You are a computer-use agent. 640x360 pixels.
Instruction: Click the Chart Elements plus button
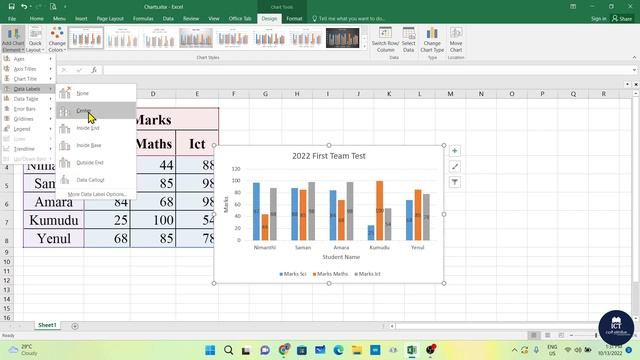(x=455, y=151)
